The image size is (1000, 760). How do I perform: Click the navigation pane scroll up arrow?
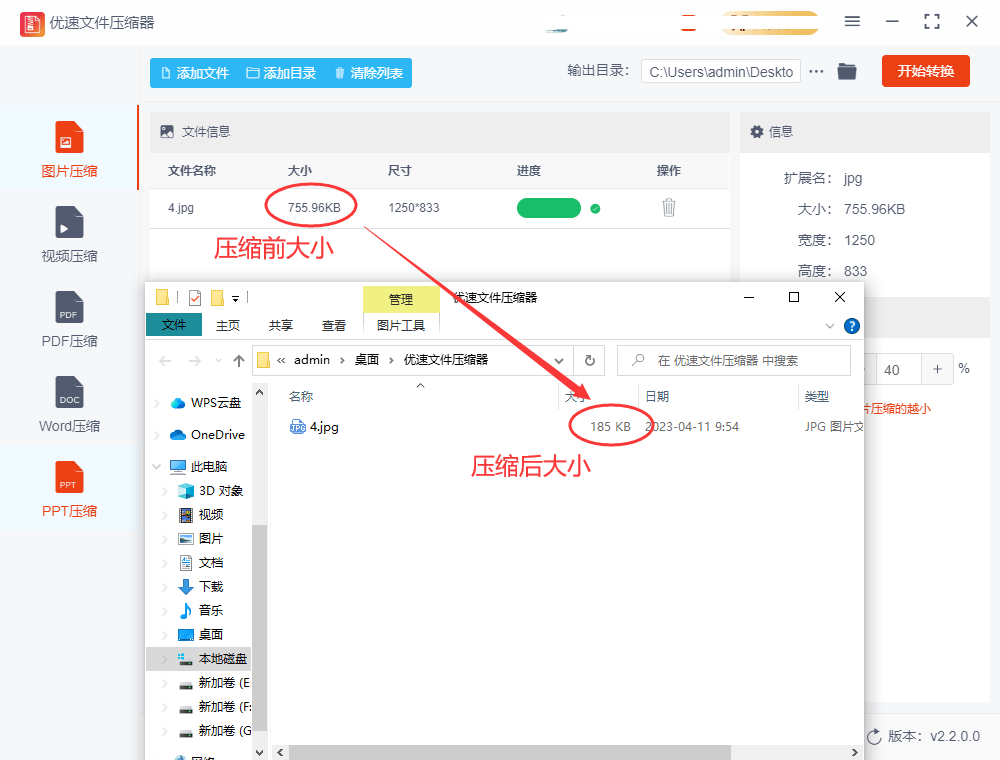pos(260,392)
